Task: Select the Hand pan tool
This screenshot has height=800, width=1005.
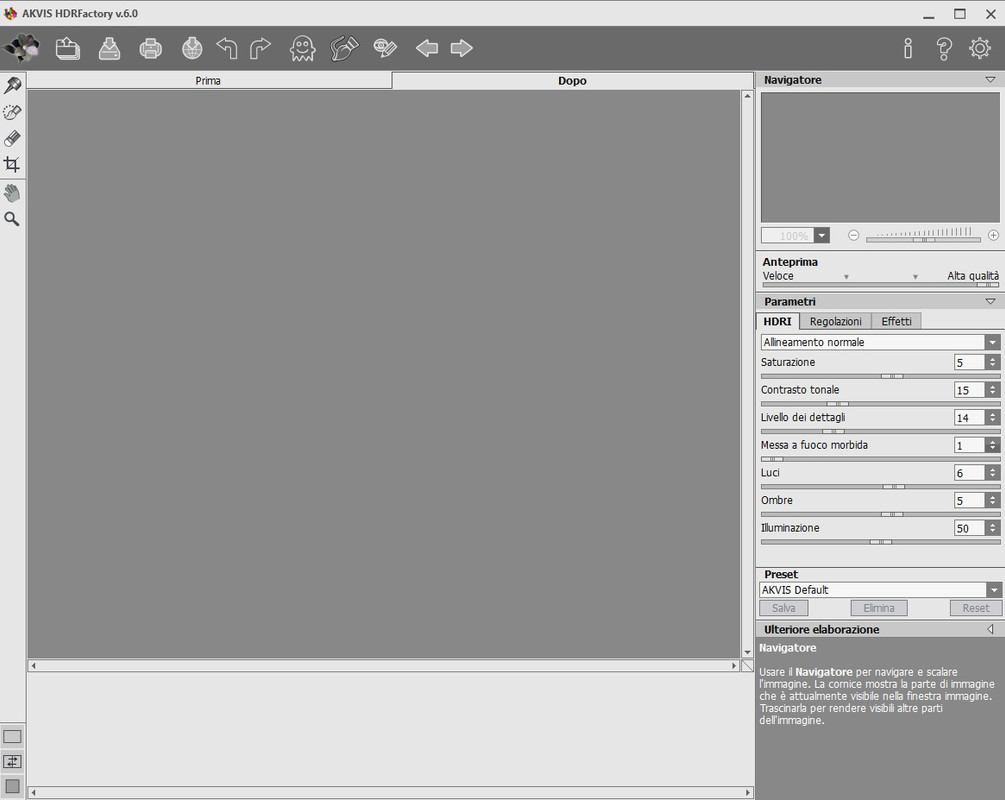Action: tap(12, 192)
